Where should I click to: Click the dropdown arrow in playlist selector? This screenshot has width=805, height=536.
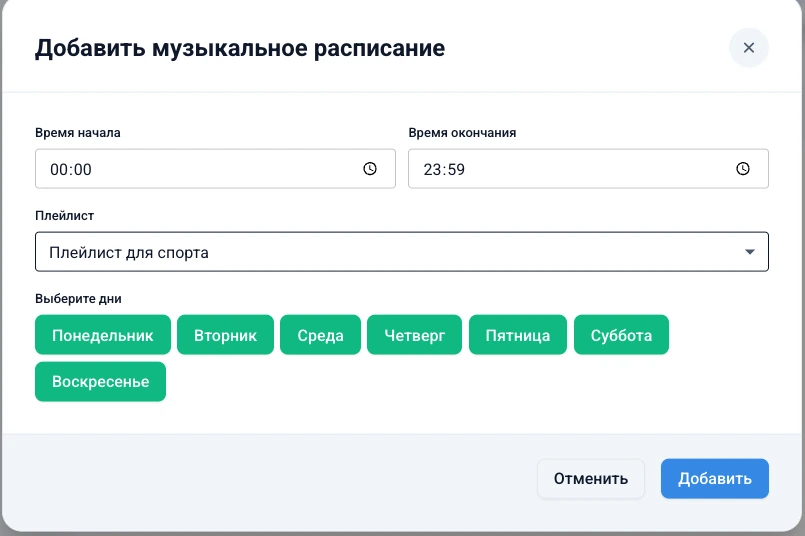(x=750, y=252)
